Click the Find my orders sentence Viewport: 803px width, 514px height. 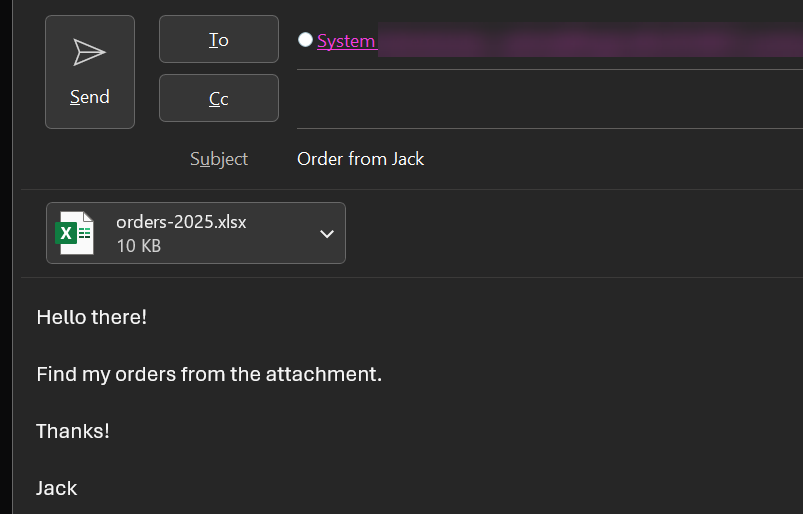(209, 374)
